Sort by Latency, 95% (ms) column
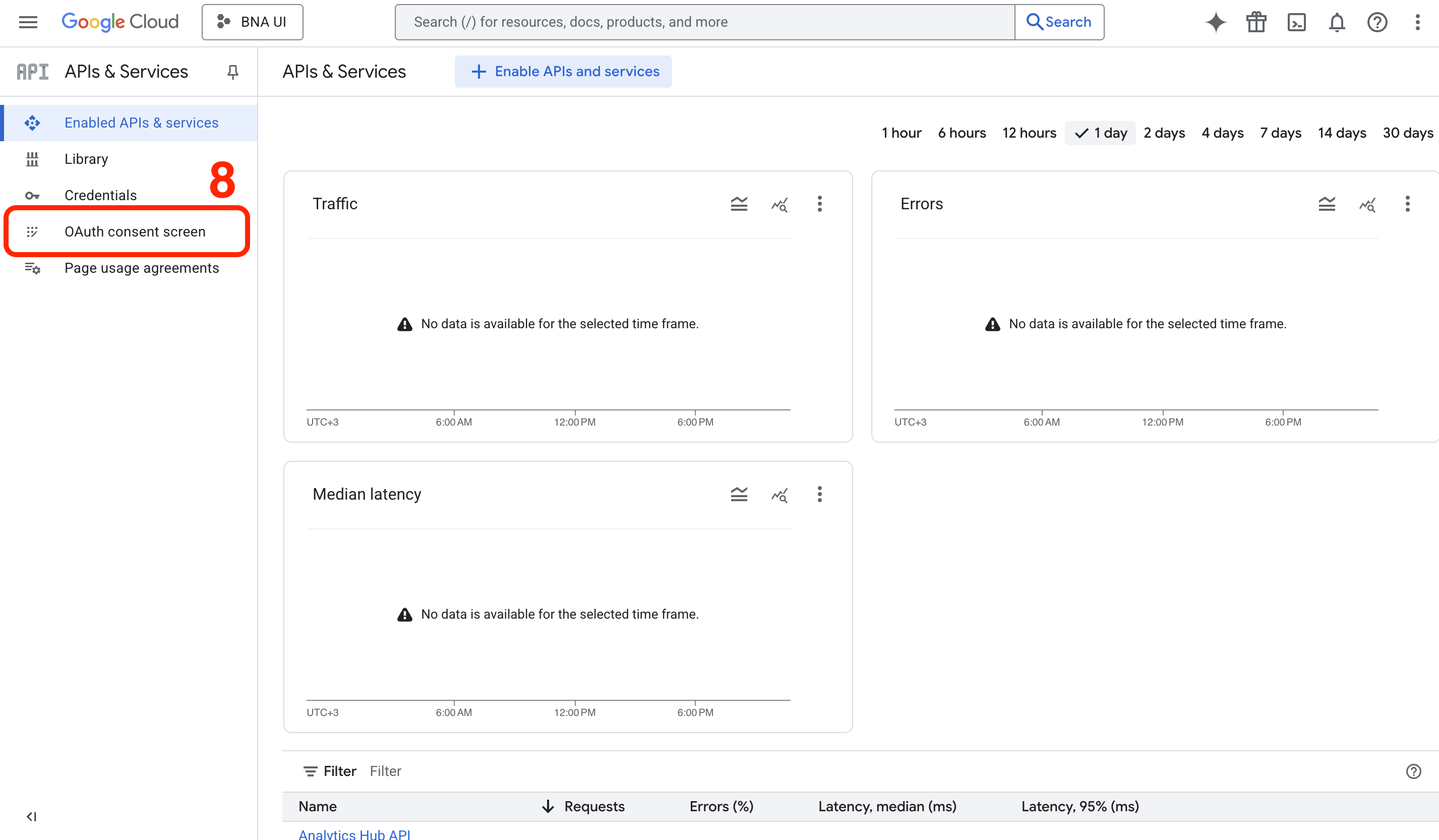Screen dimensions: 1439x840 [1080, 806]
